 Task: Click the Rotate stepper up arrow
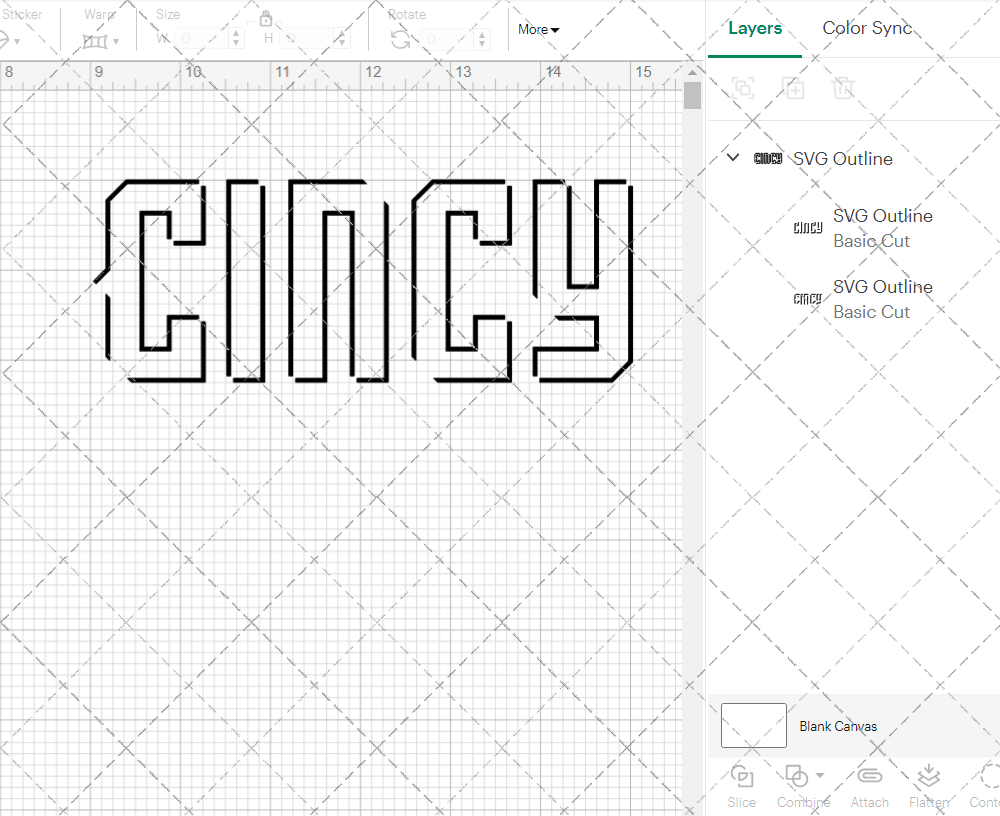[x=482, y=34]
